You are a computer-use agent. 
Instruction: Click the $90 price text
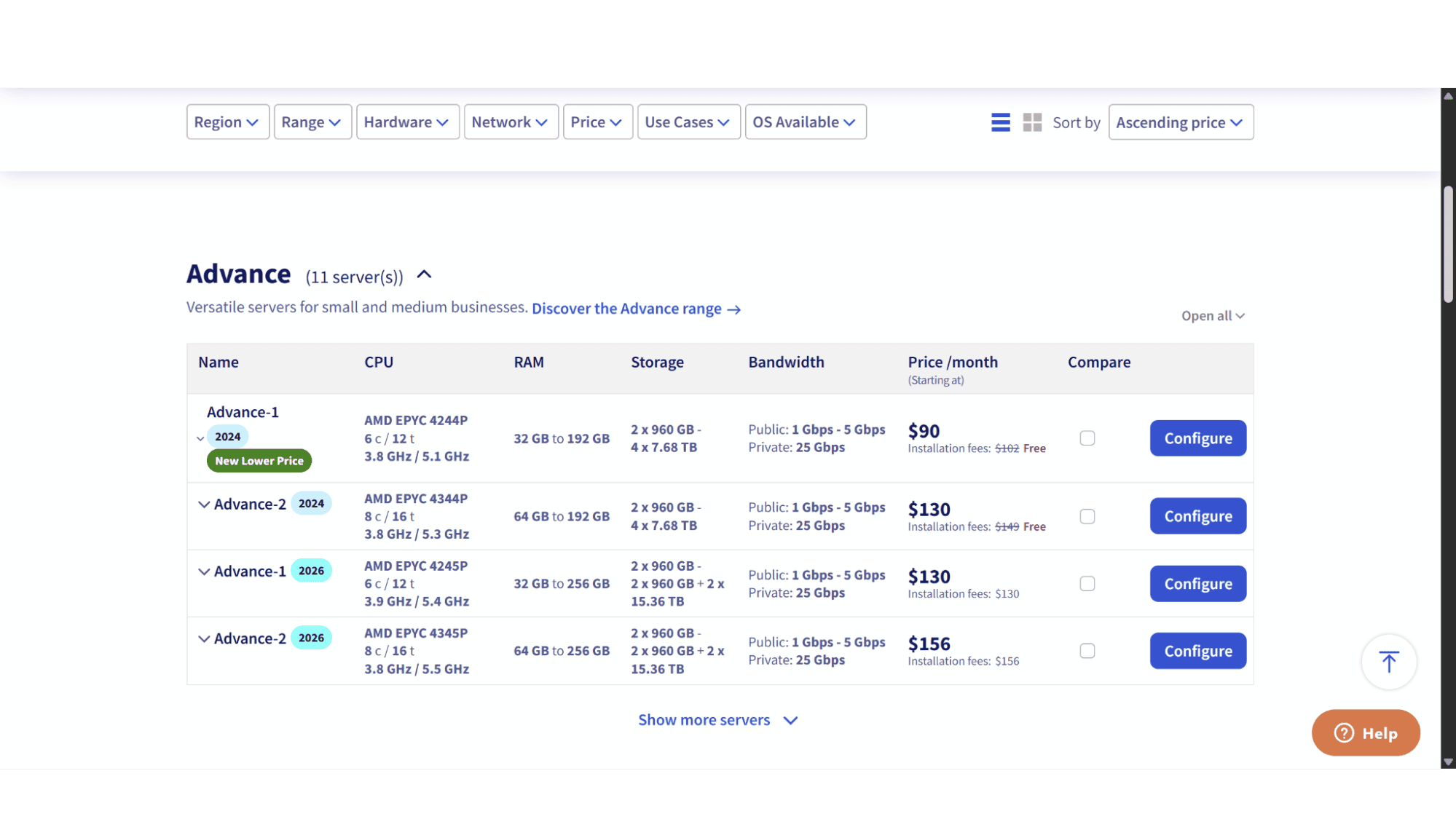coord(924,431)
